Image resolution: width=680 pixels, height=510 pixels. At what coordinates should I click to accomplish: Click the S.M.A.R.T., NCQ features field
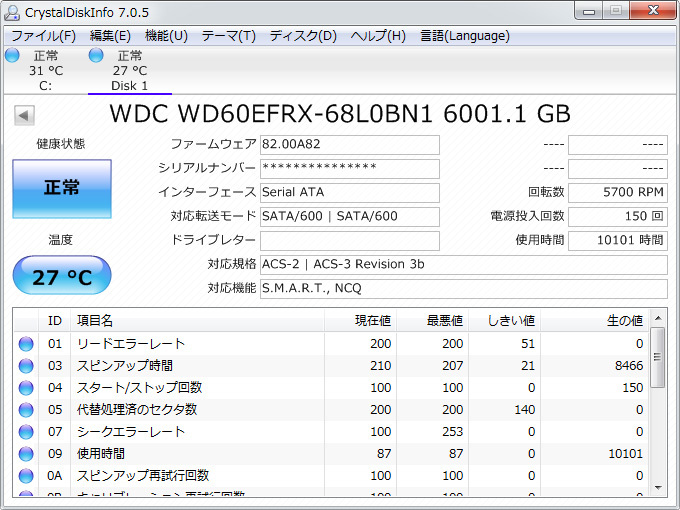(x=464, y=288)
